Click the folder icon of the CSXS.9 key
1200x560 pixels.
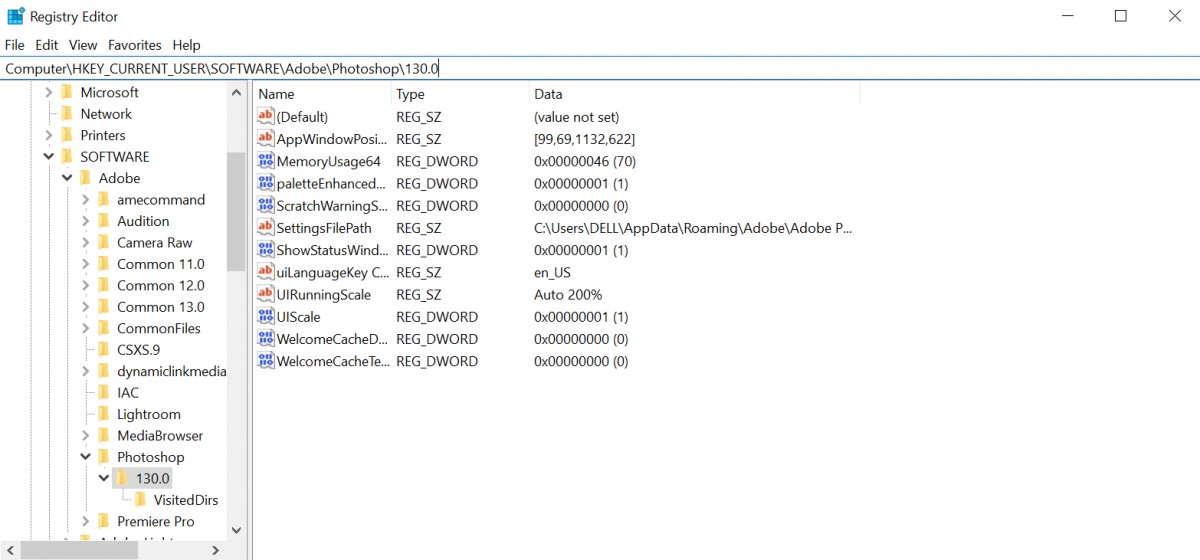103,350
